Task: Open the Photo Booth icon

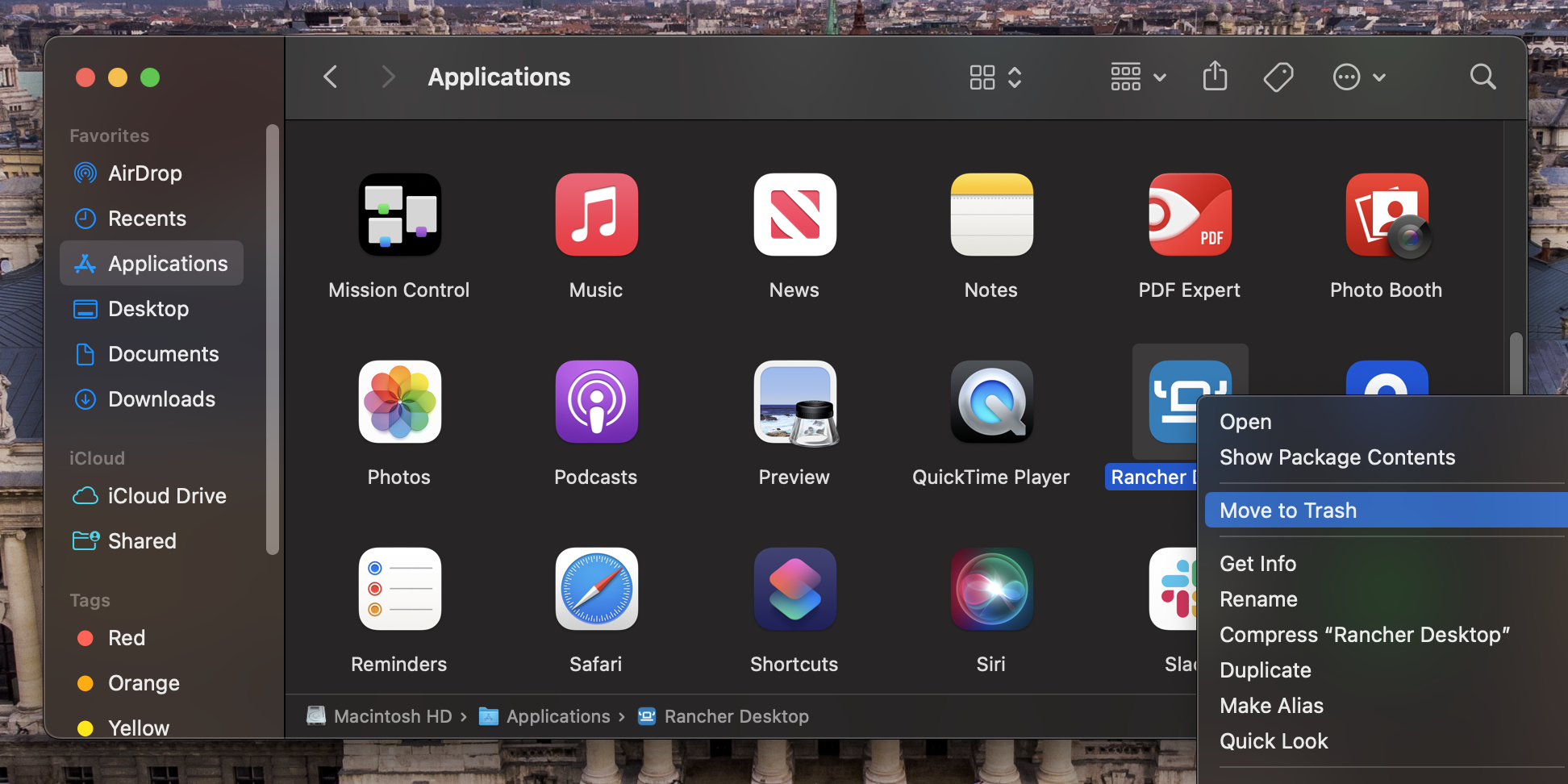Action: [x=1387, y=215]
